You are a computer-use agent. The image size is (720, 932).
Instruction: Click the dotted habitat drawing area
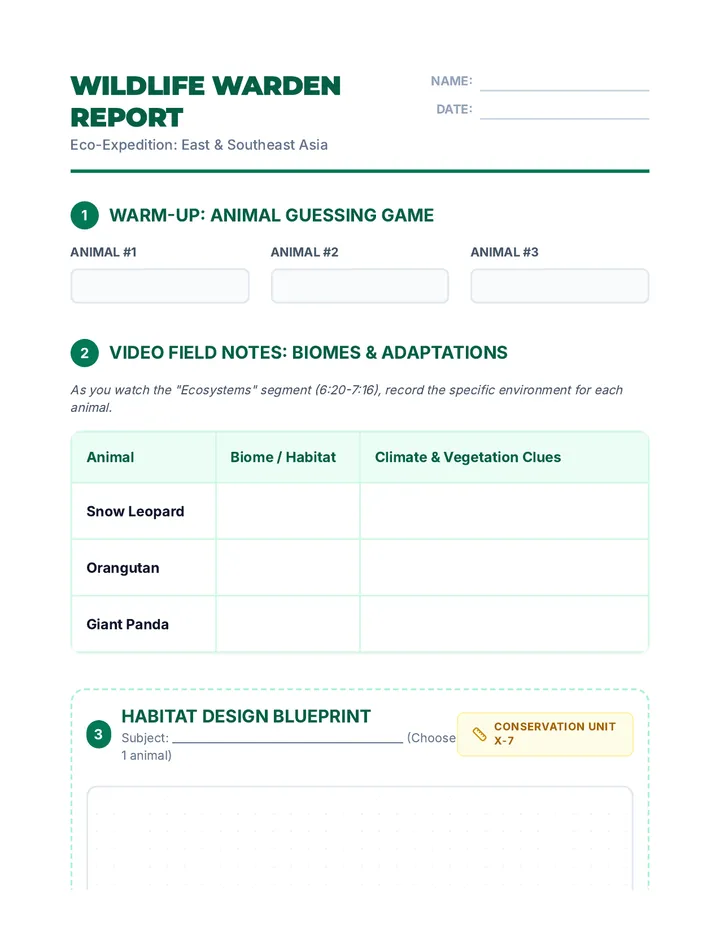point(360,838)
